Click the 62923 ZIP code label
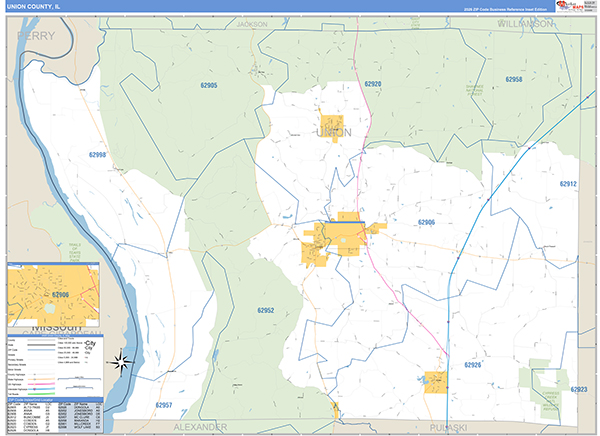This screenshot has width=600, height=436. coord(579,389)
